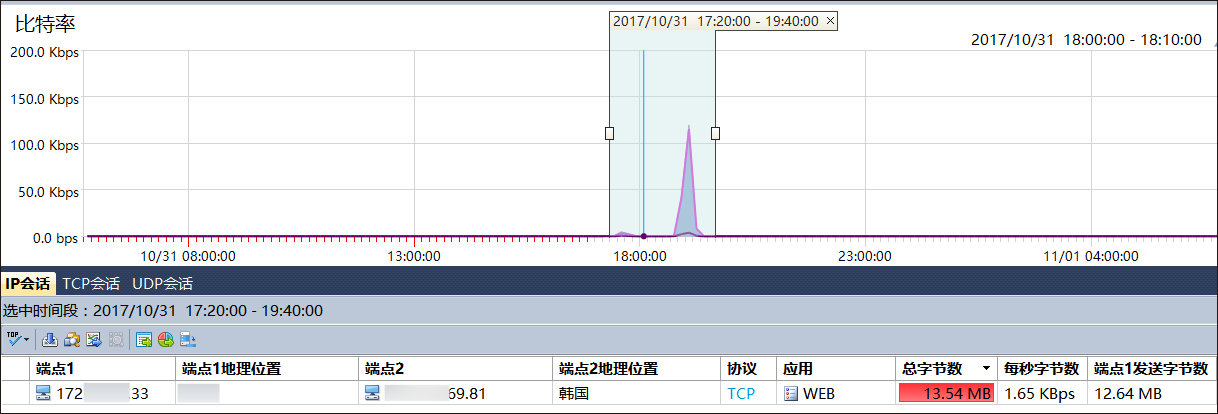Click the purple traffic peak in chart
Viewport: 1218px width, 414px height.
[689, 180]
